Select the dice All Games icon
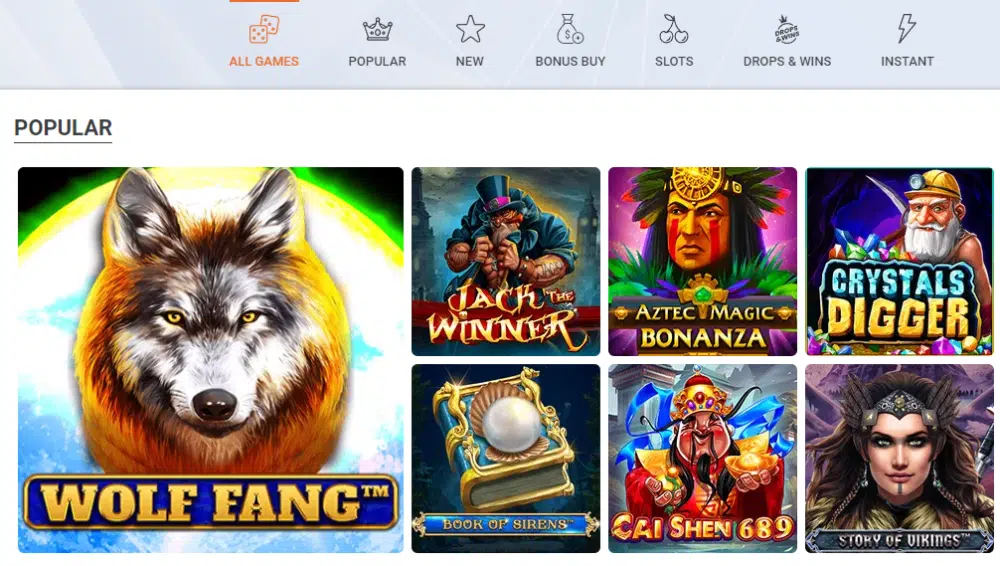Image resolution: width=1000 pixels, height=566 pixels. [x=264, y=29]
